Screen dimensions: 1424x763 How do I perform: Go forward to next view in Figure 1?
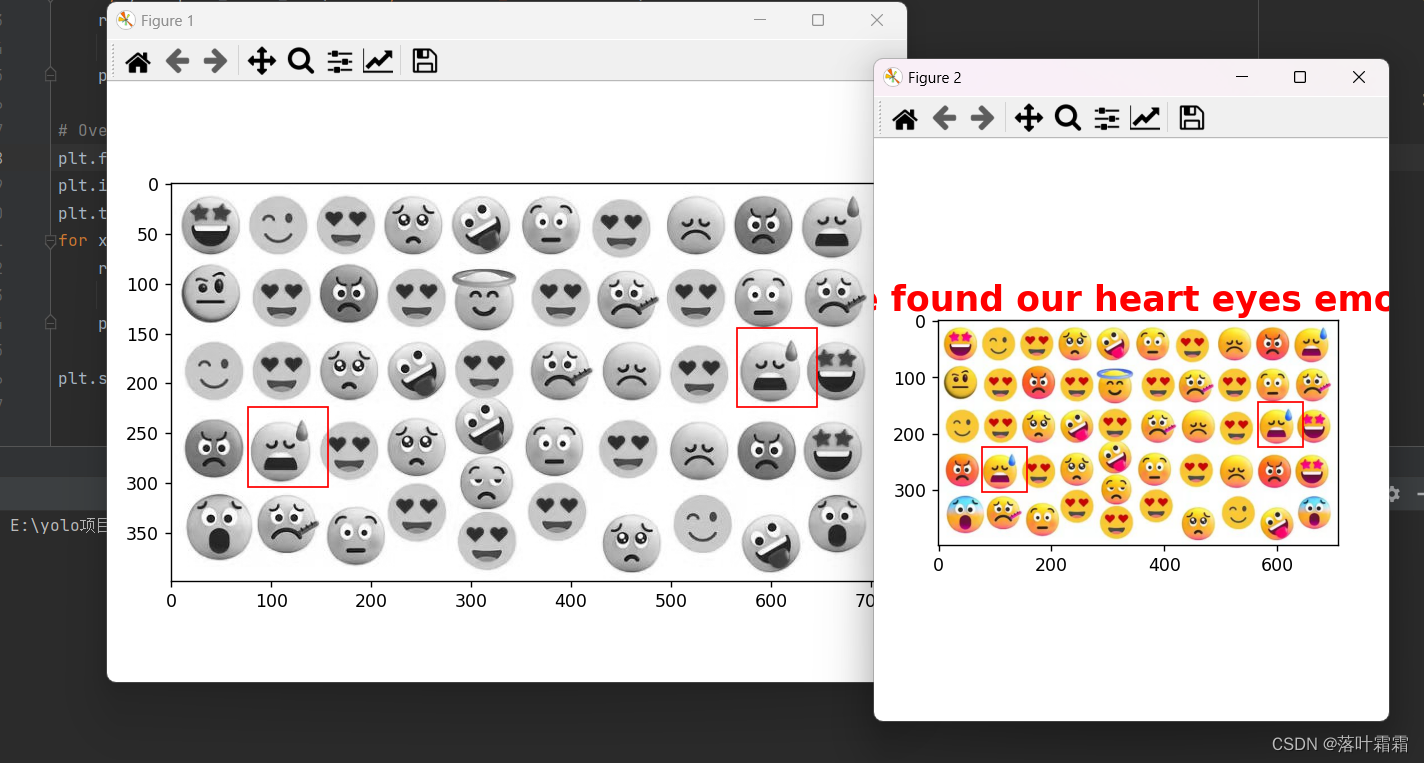point(215,62)
